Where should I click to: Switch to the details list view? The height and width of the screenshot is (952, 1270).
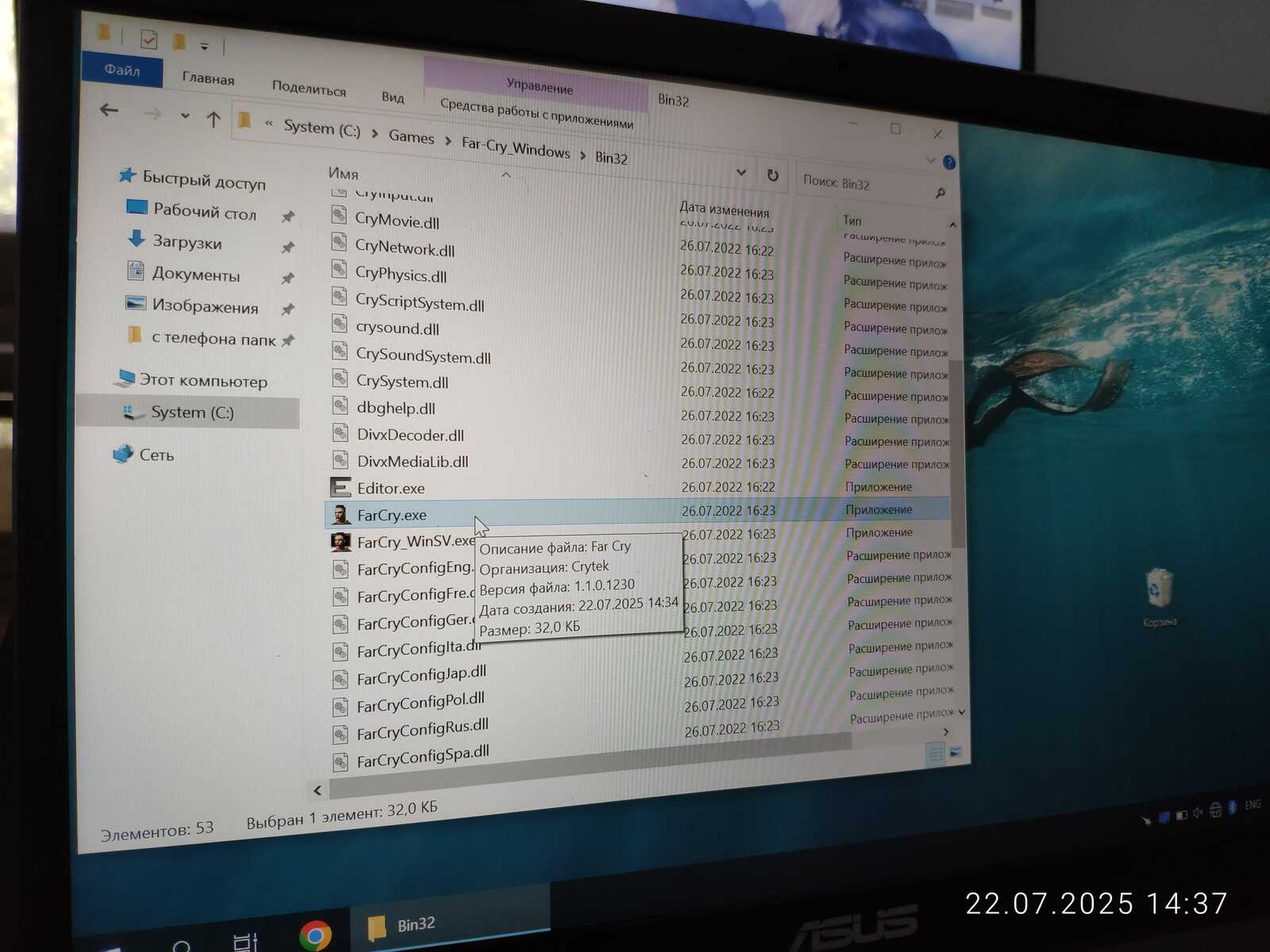click(936, 754)
